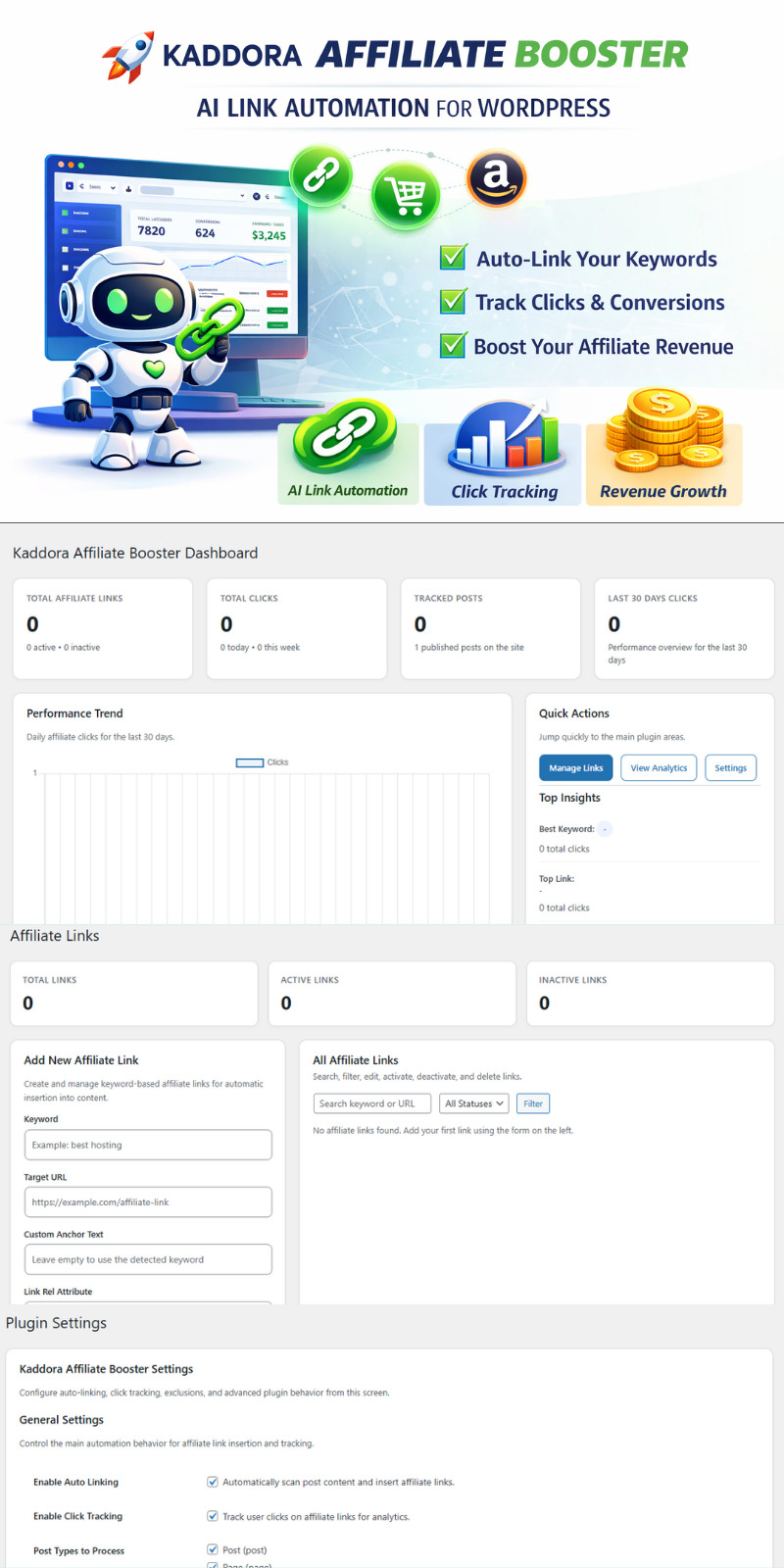
Task: Click the Total Affiliate Links card
Action: pyautogui.click(x=103, y=628)
